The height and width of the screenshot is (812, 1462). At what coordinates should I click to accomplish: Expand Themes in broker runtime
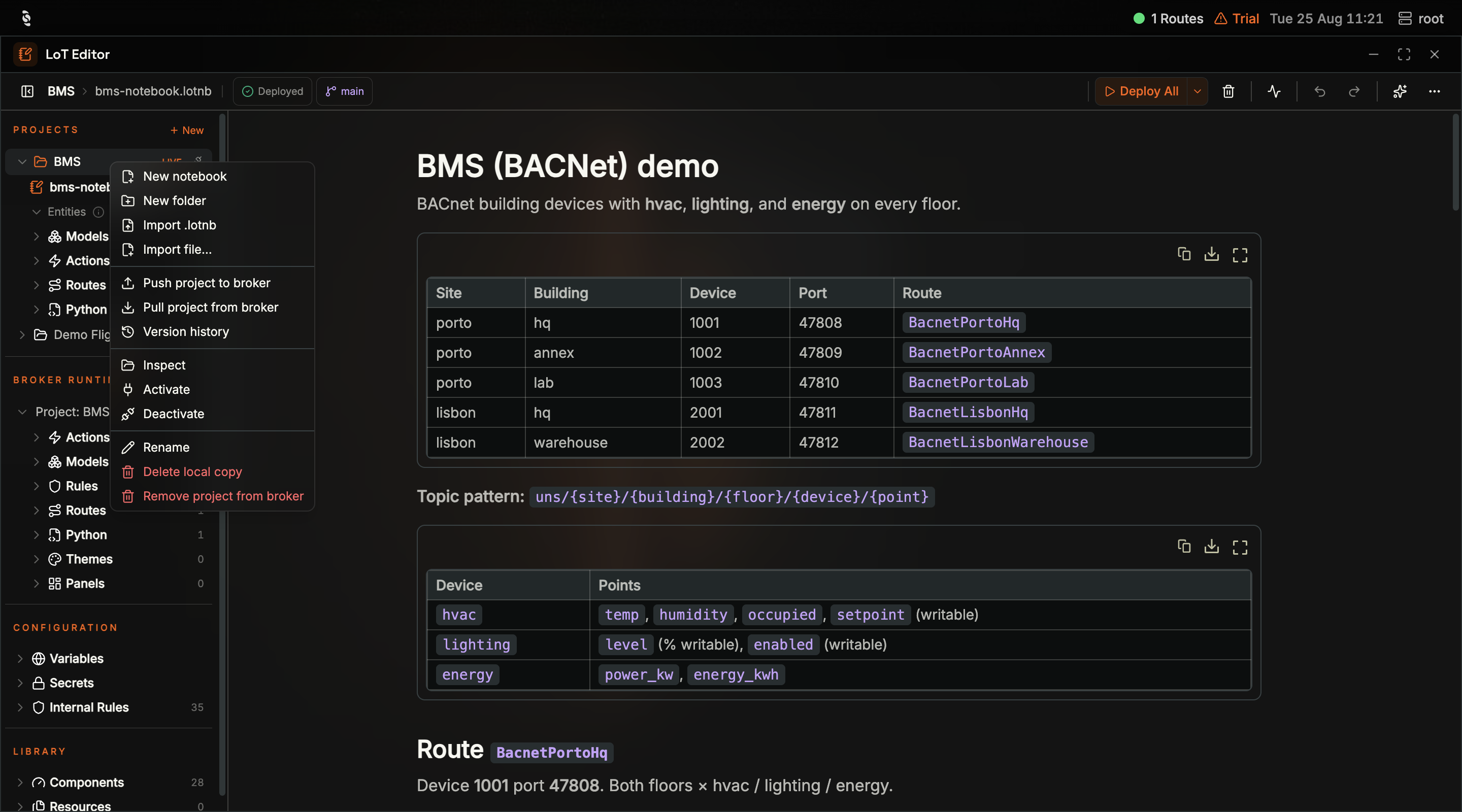pos(37,559)
